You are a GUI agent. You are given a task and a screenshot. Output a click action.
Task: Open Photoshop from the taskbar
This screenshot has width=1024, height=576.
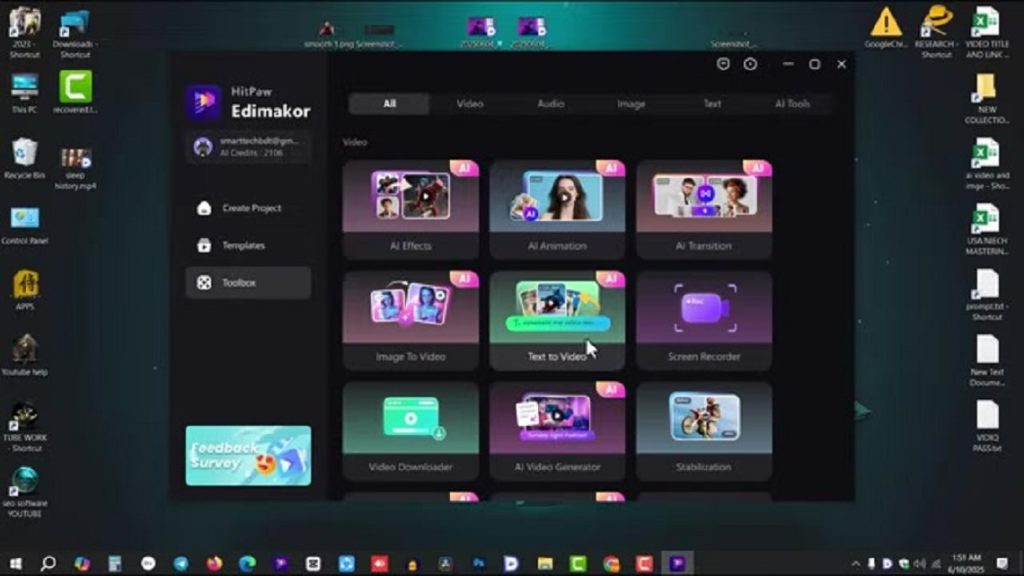pos(479,564)
